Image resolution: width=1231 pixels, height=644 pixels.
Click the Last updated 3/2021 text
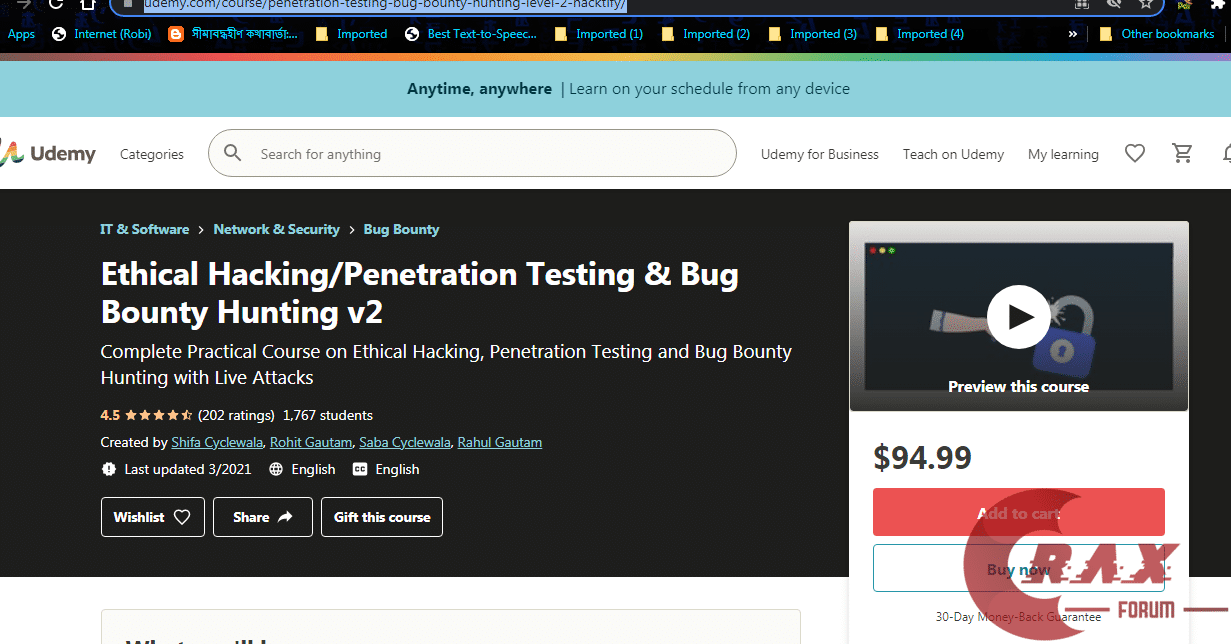(188, 469)
